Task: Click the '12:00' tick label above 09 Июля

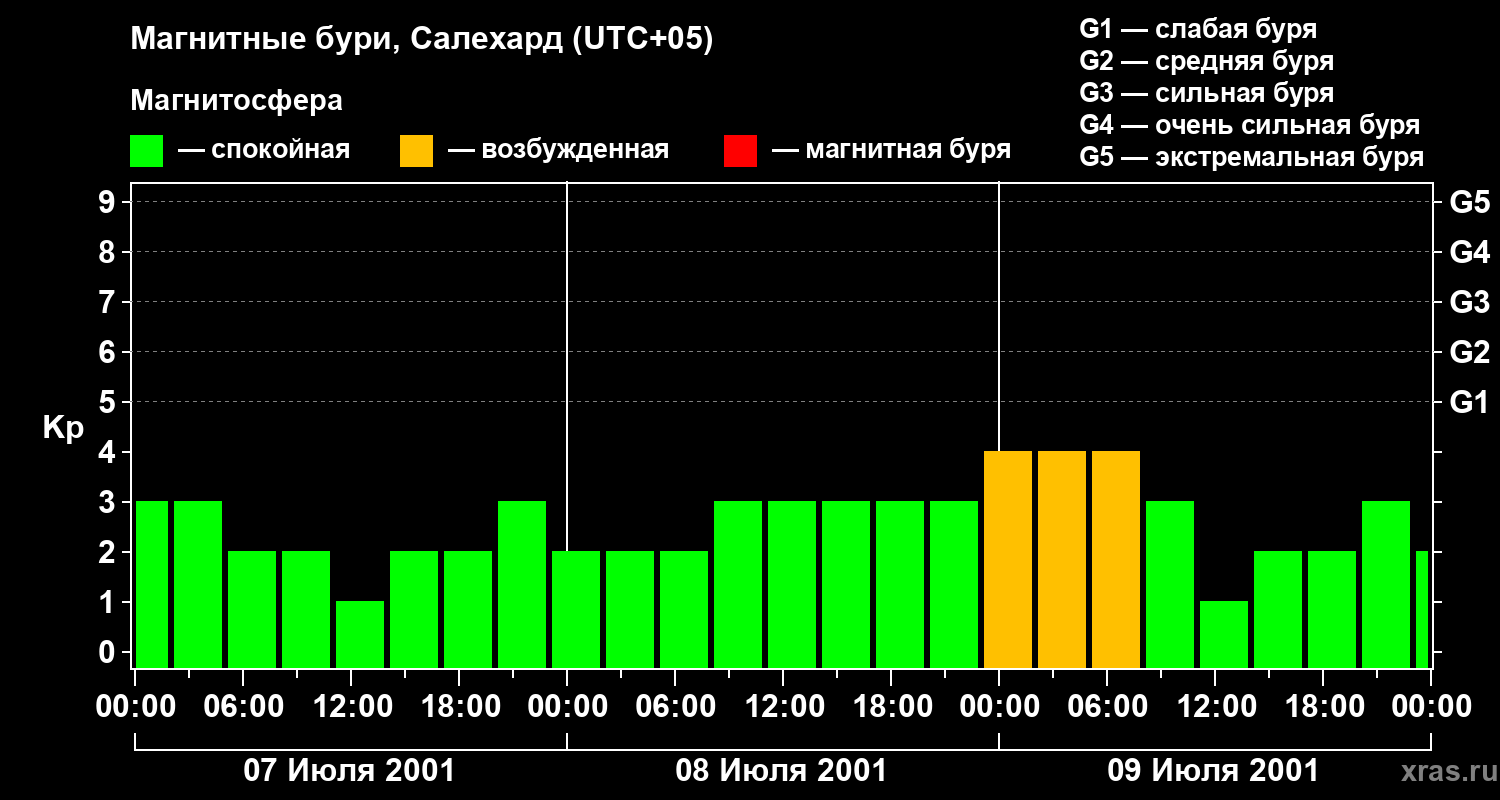Action: (1215, 706)
